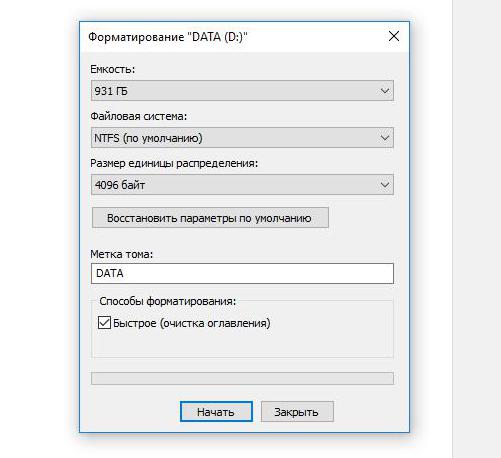Click the allocation unit size chevron arrow
The height and width of the screenshot is (458, 501).
pos(385,185)
